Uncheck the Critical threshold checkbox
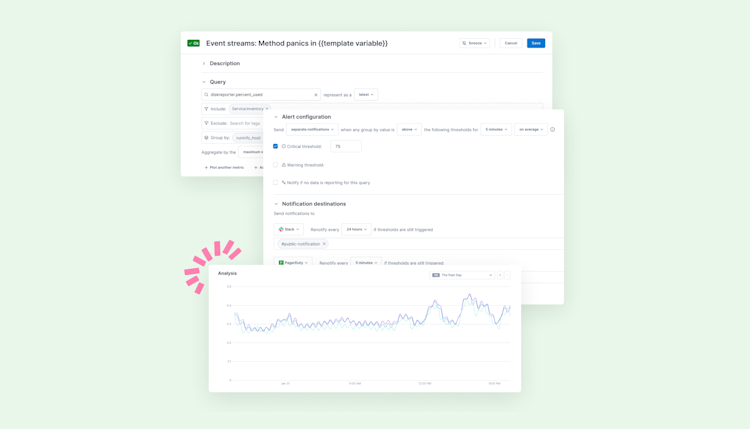 point(276,146)
